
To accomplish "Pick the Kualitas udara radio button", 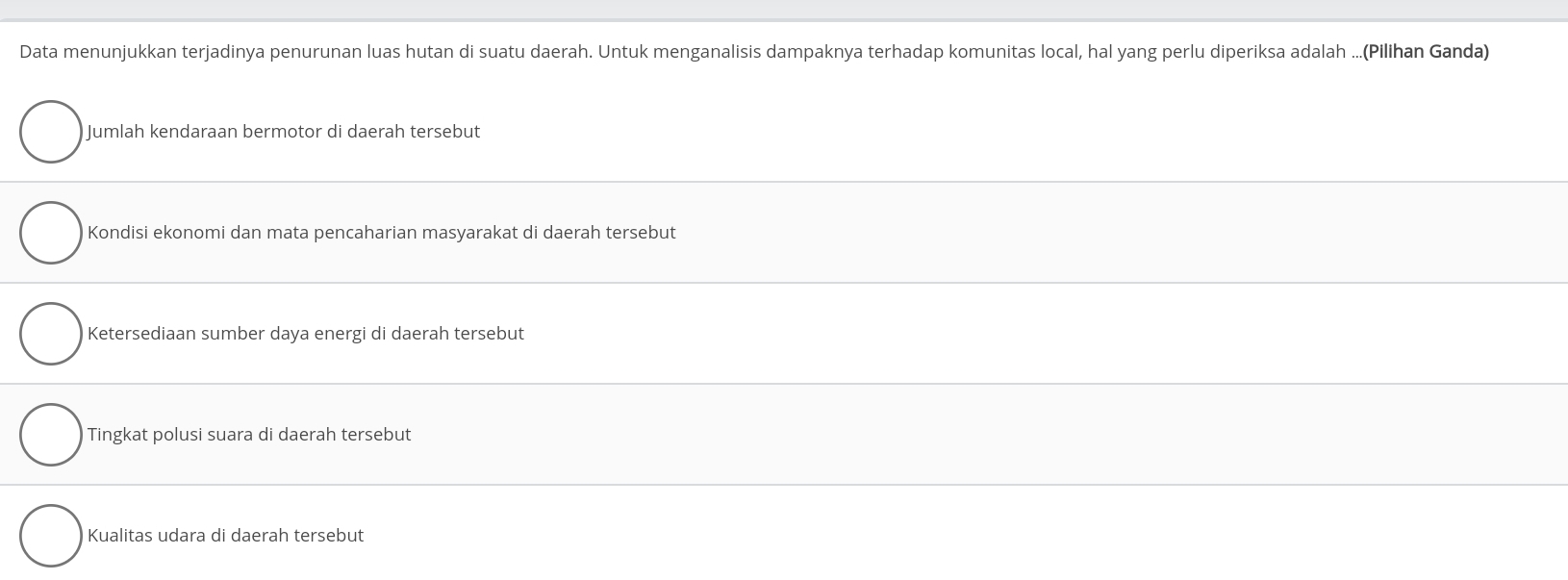I will [51, 536].
